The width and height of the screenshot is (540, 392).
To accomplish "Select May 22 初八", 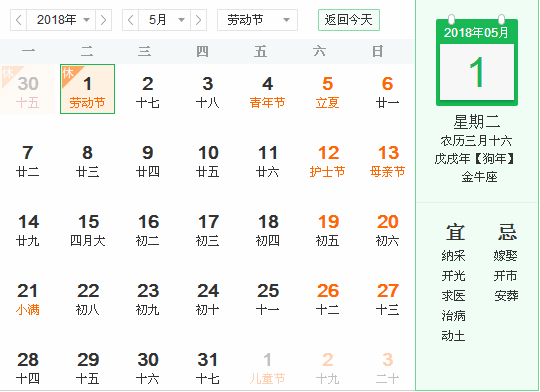I will coord(87,299).
